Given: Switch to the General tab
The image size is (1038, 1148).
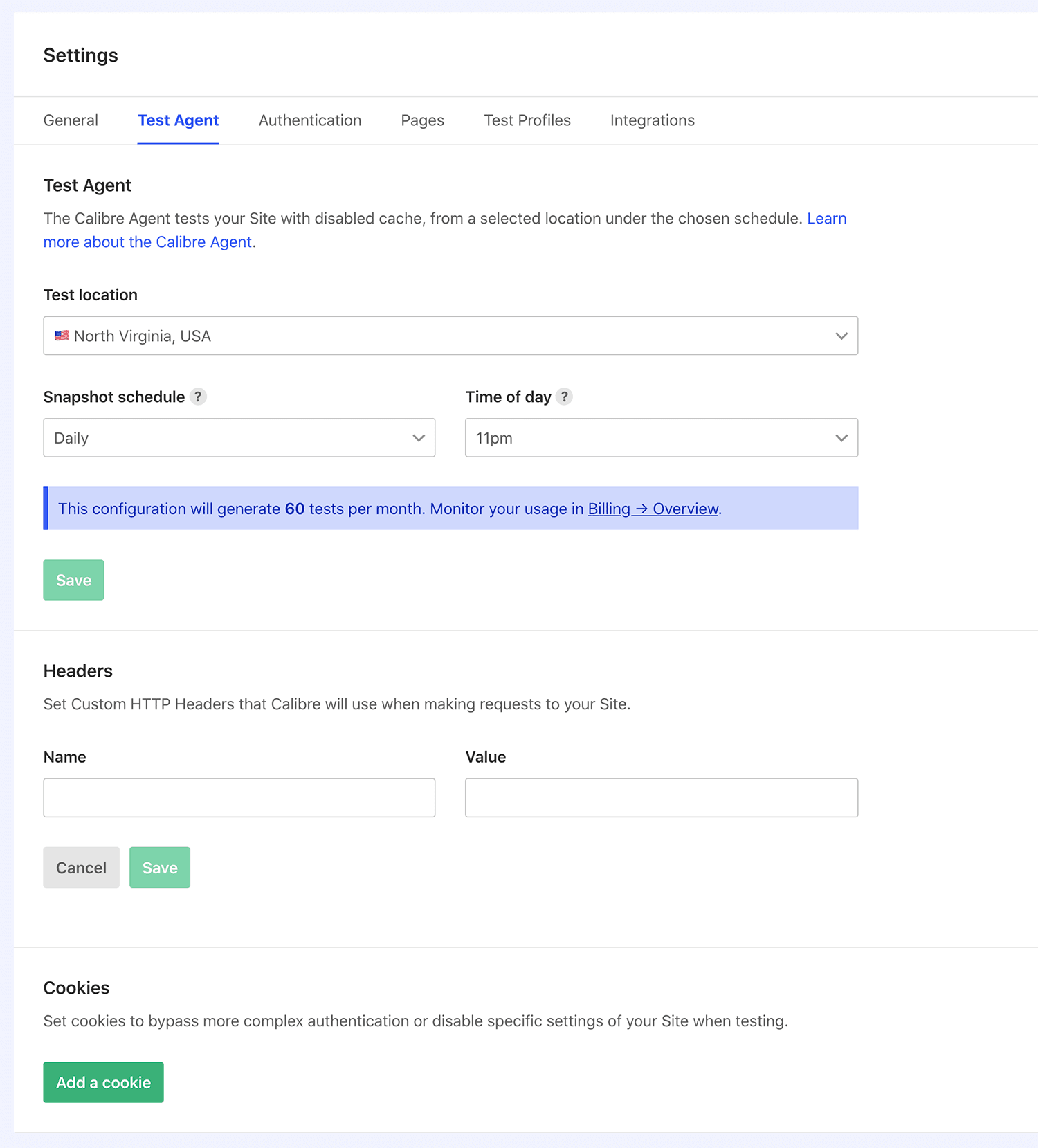Looking at the screenshot, I should pyautogui.click(x=71, y=120).
